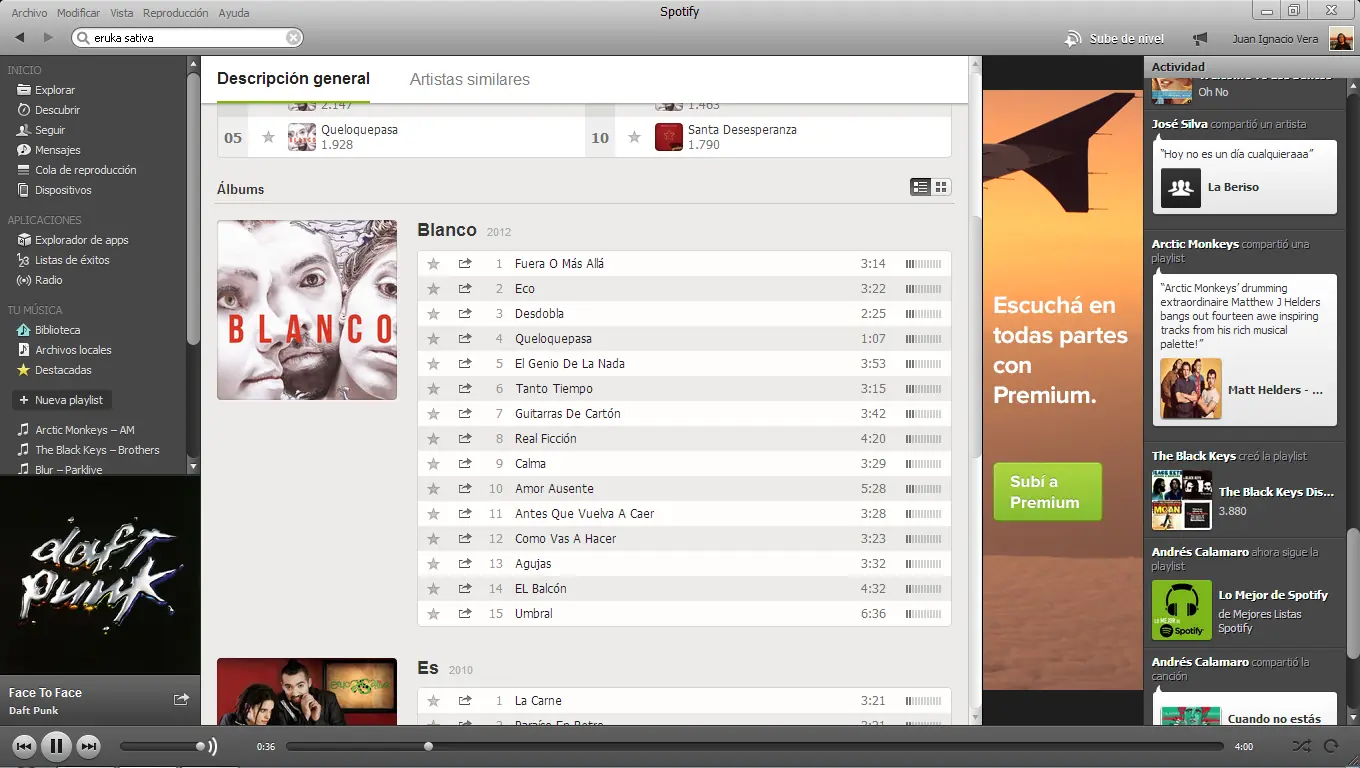Create a Nueva playlist
The height and width of the screenshot is (768, 1360).
(60, 400)
